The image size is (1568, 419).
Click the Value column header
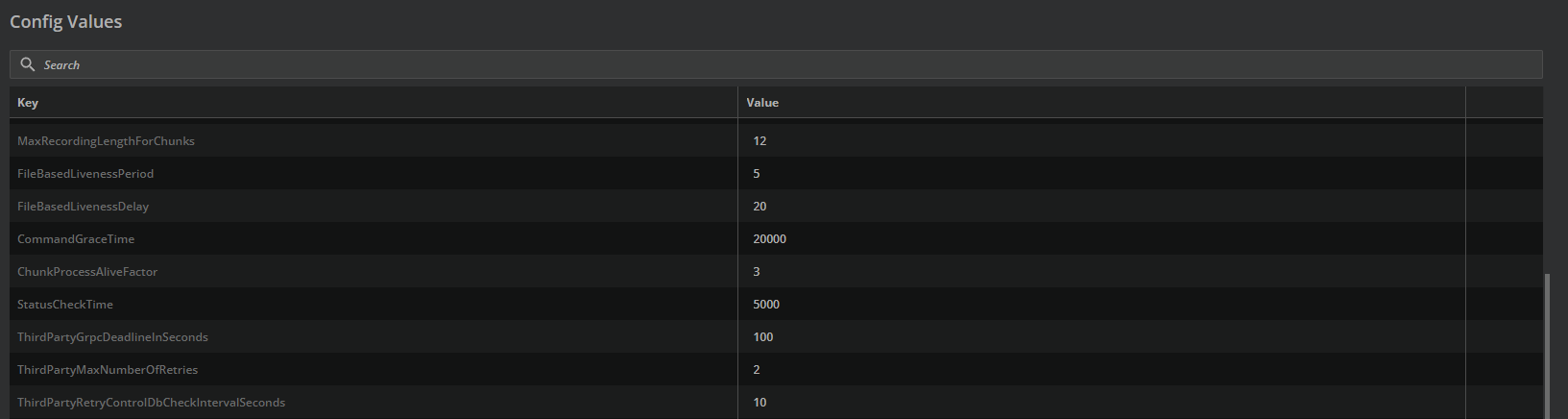762,103
